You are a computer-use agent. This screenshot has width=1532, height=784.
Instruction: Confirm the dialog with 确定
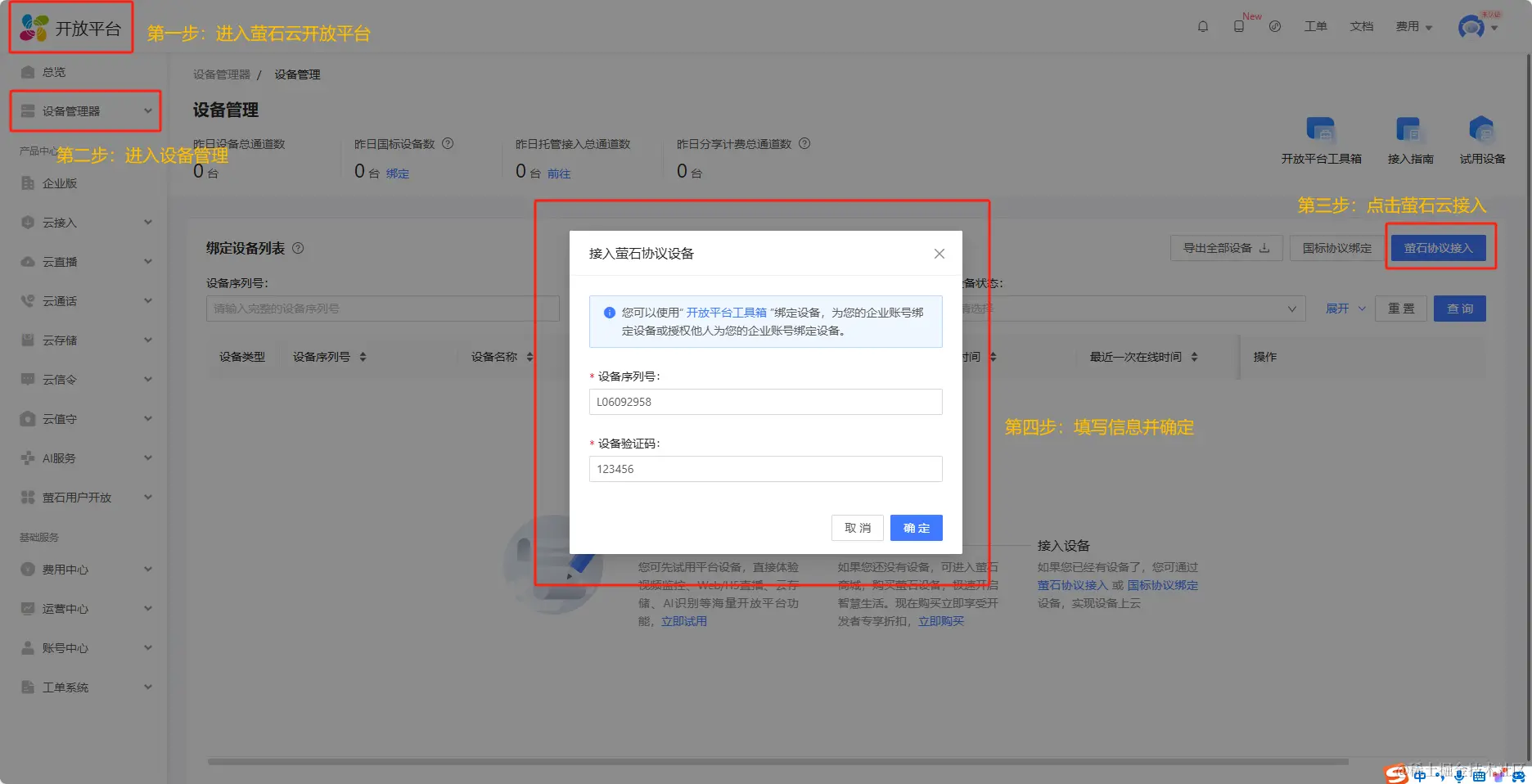(x=917, y=528)
